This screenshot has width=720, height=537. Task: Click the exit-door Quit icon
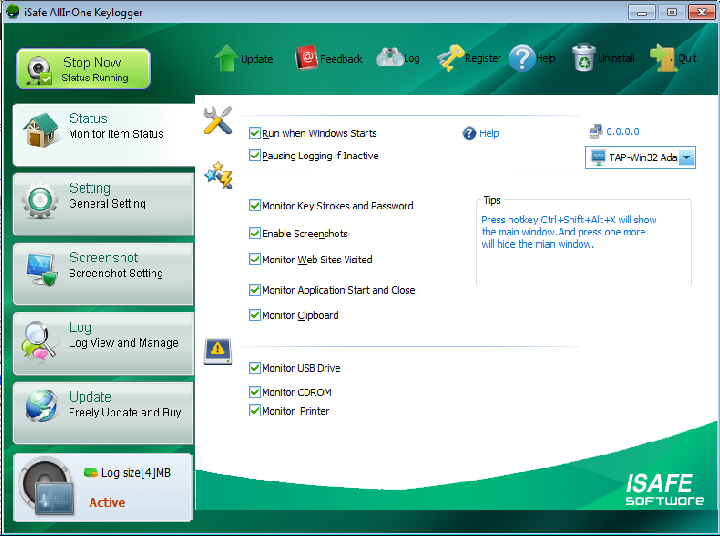(x=663, y=58)
